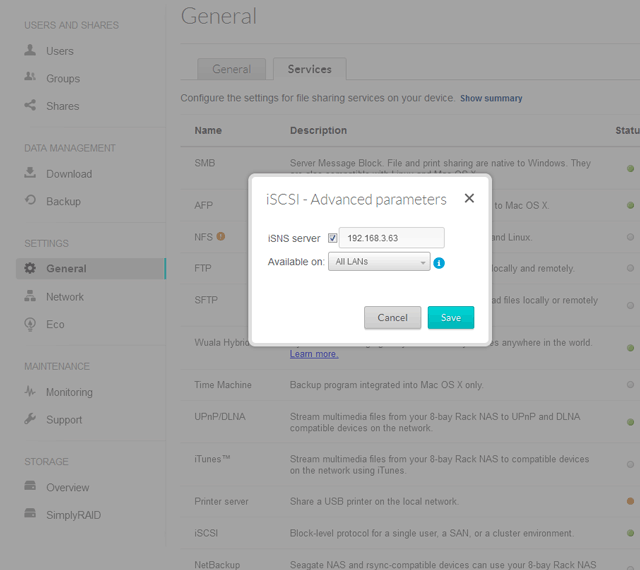640x570 pixels.
Task: Click the Eco lightbulb icon
Action: (30, 324)
